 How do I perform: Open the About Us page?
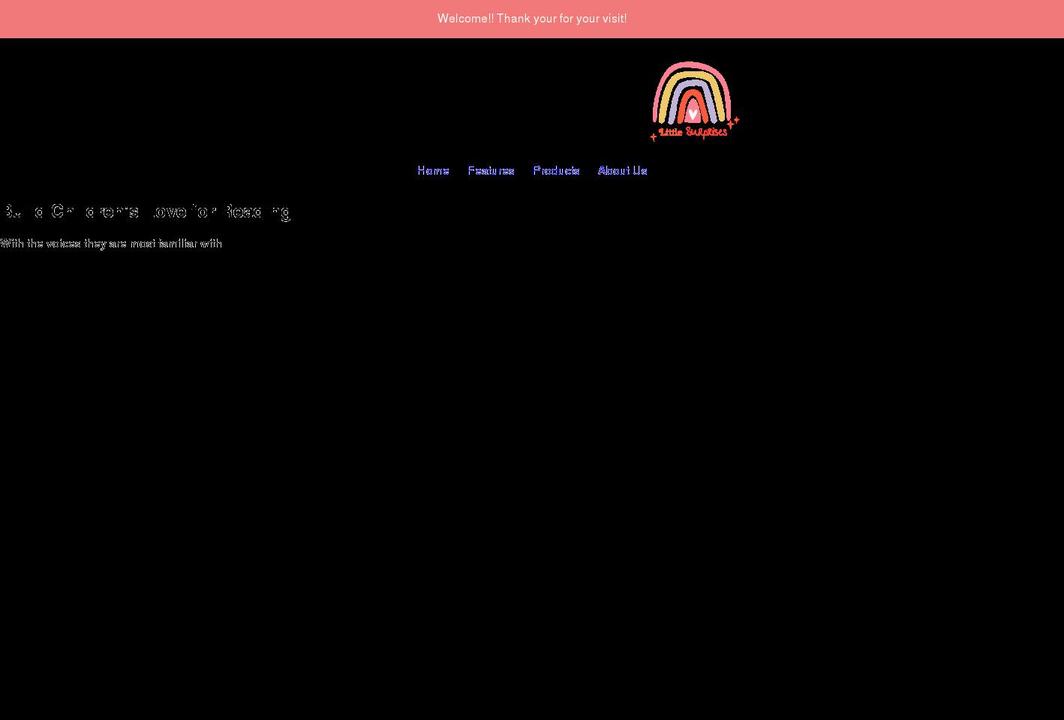622,170
